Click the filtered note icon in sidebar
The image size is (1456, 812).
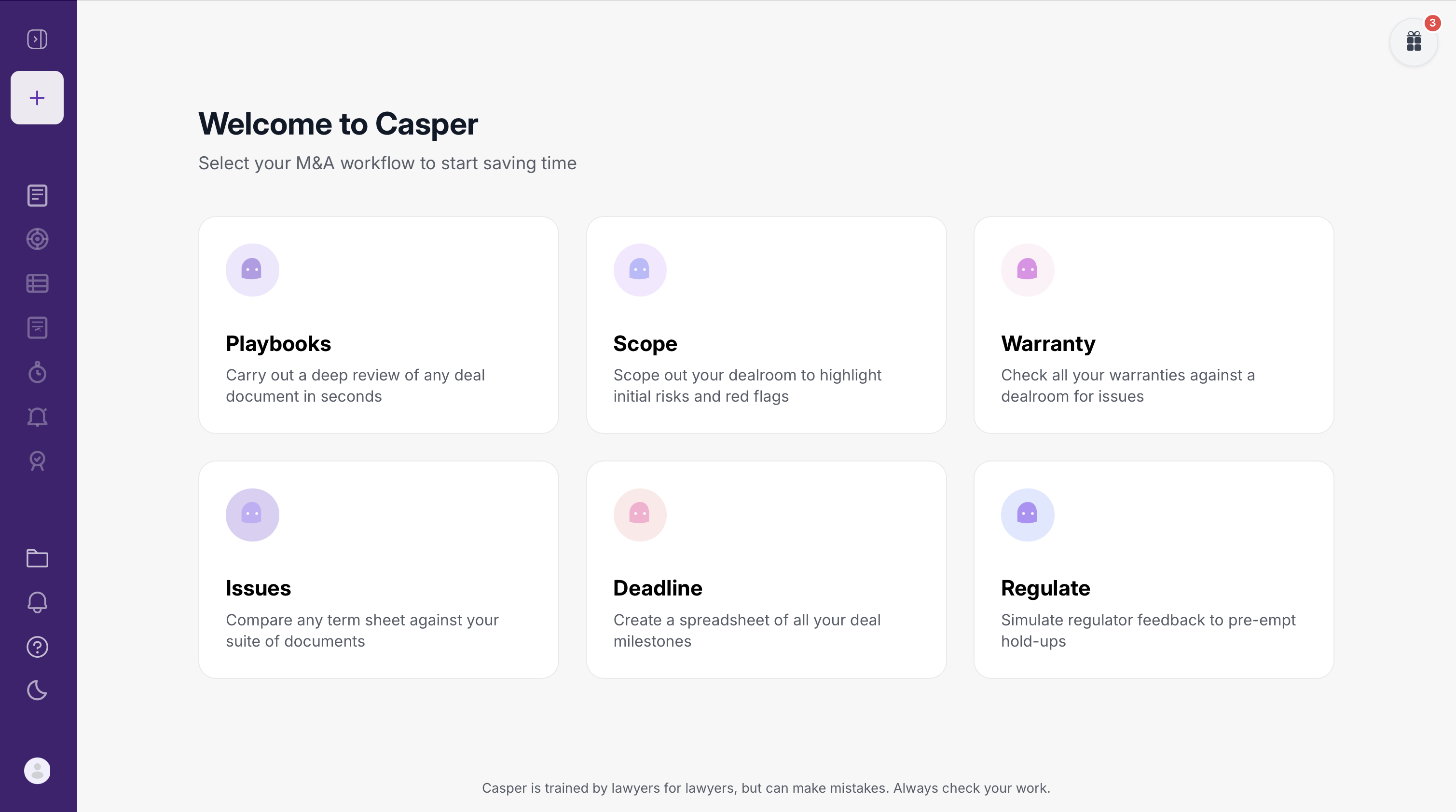click(x=37, y=328)
